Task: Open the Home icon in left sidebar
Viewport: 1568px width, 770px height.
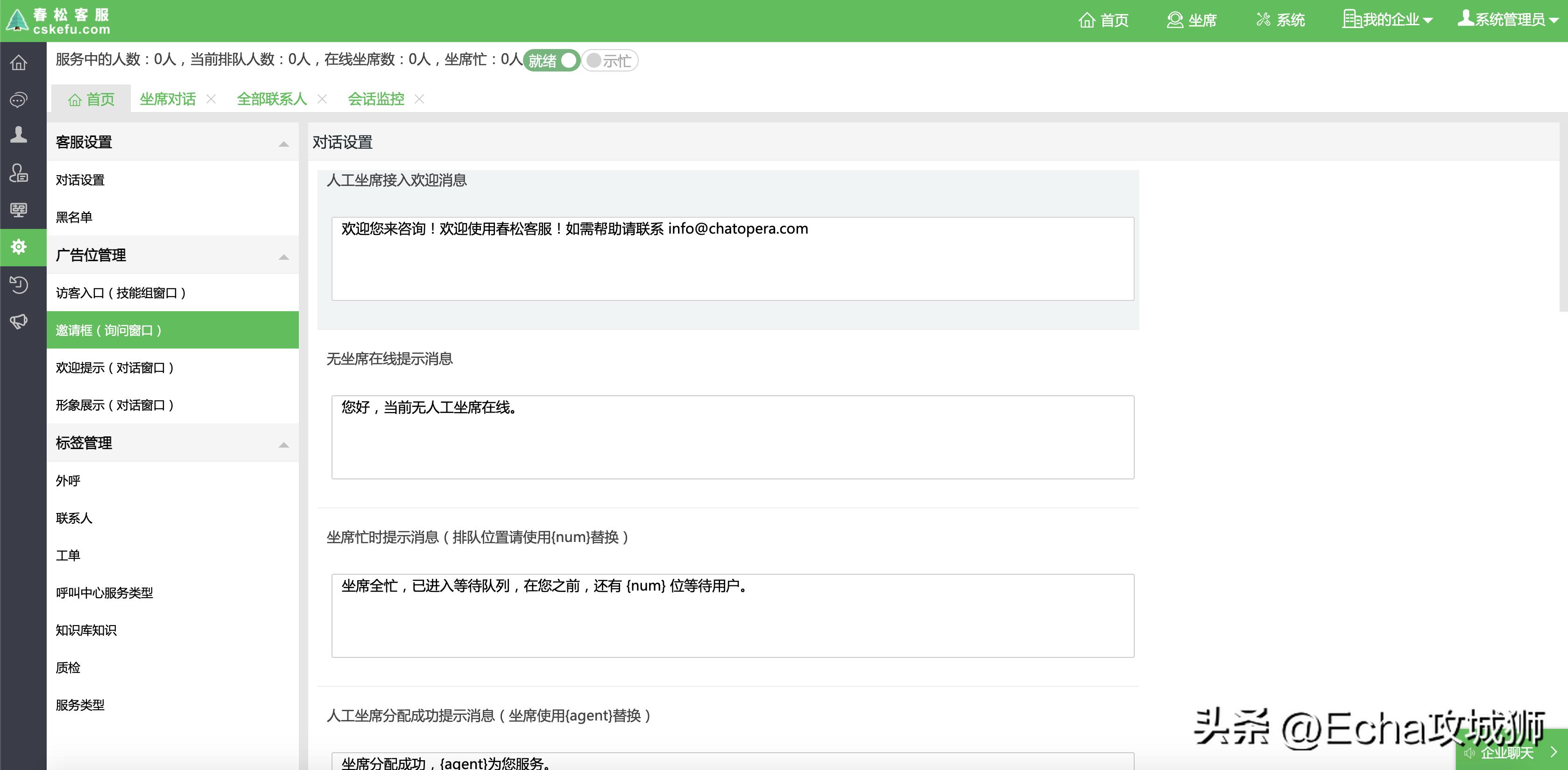Action: pos(18,63)
